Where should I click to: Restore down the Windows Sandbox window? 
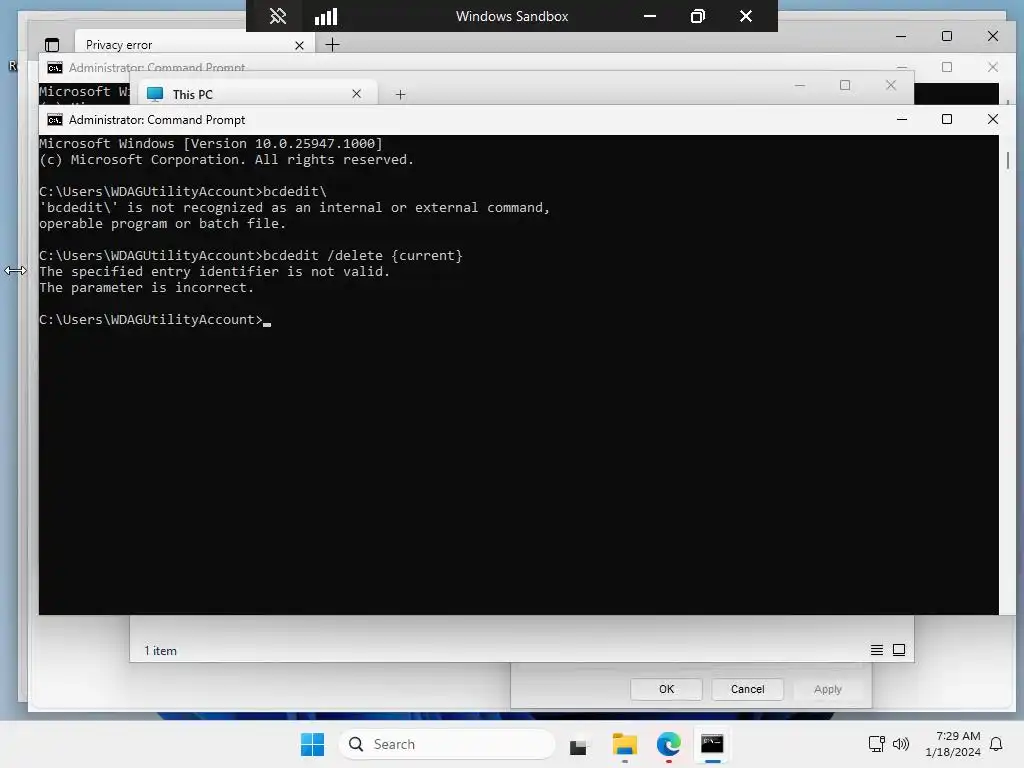(x=697, y=16)
